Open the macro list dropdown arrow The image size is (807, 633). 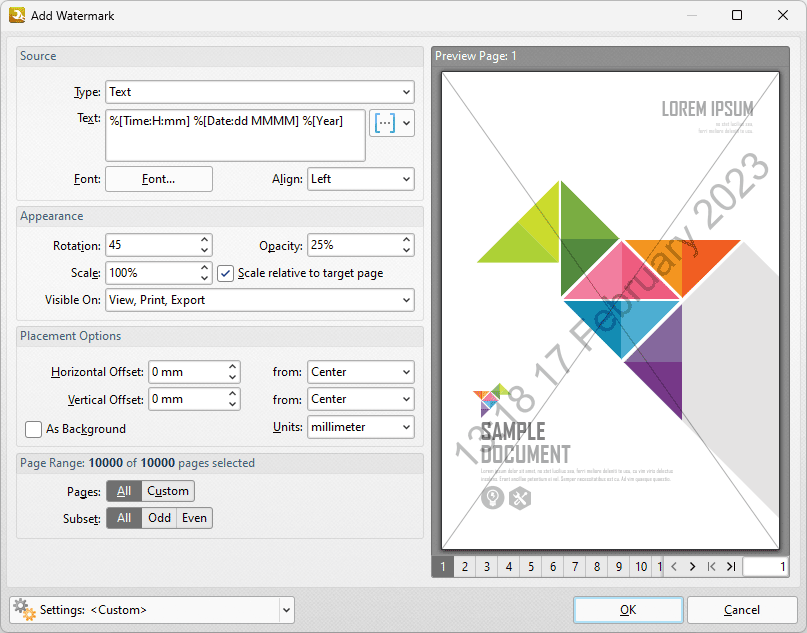pyautogui.click(x=407, y=123)
